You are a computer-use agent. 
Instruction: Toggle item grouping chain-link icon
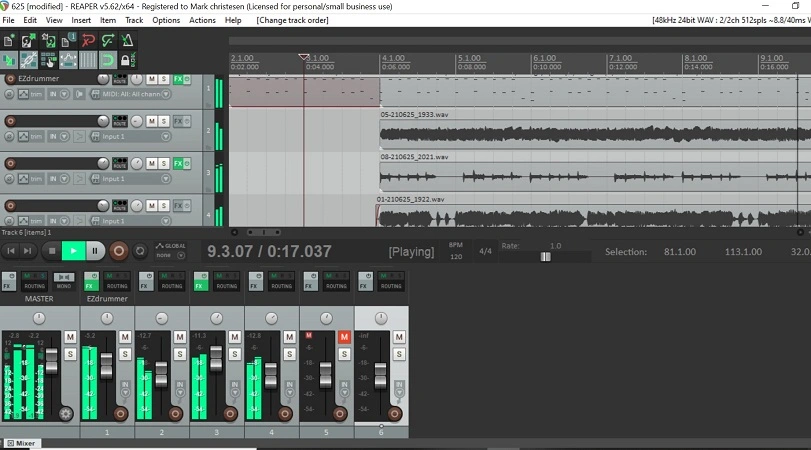pyautogui.click(x=28, y=60)
